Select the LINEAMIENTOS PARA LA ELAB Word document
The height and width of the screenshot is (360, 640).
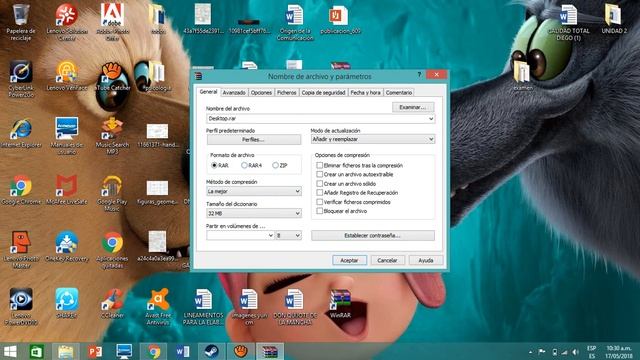tap(203, 307)
